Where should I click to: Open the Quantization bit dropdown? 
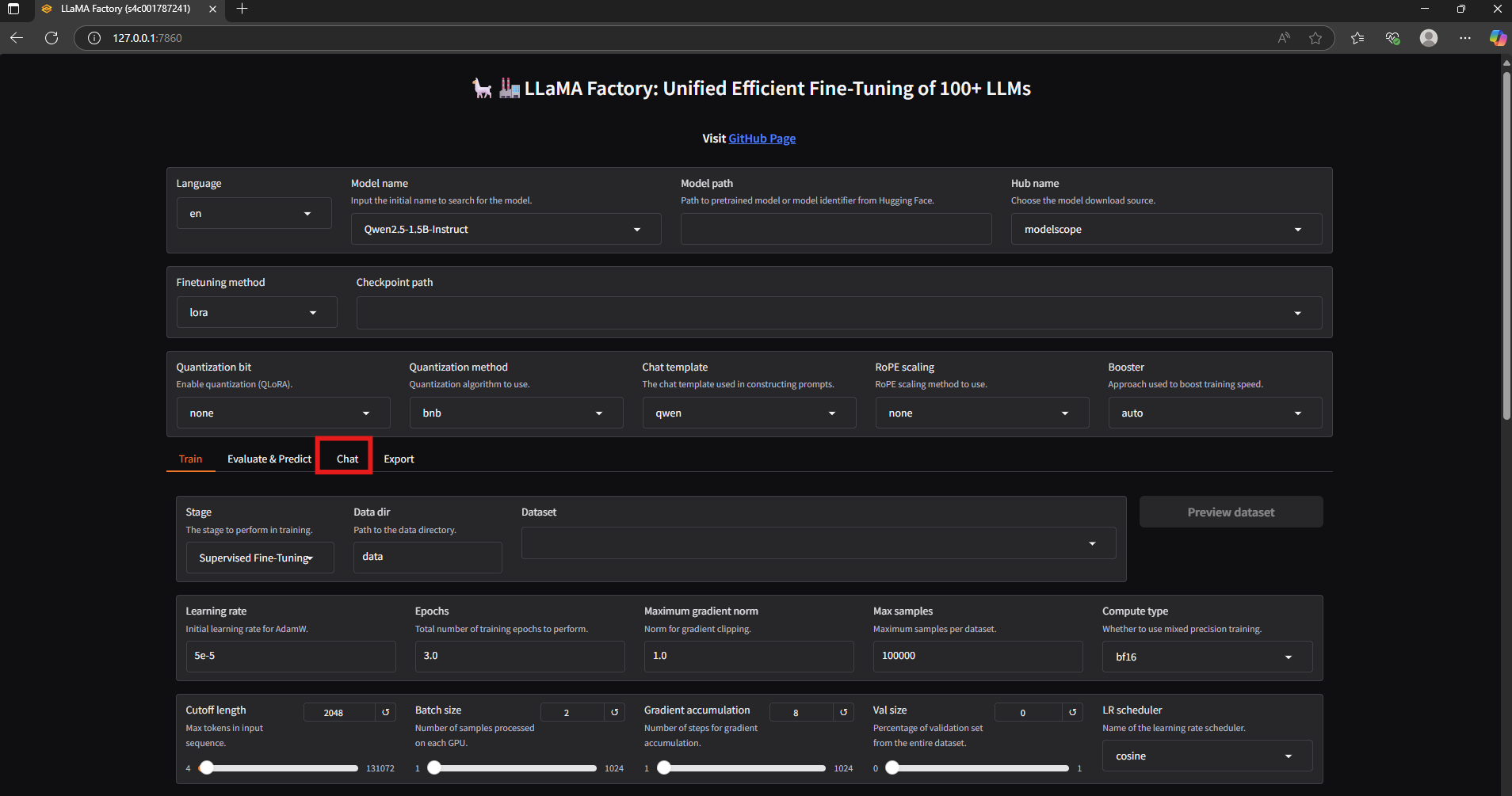pos(283,413)
